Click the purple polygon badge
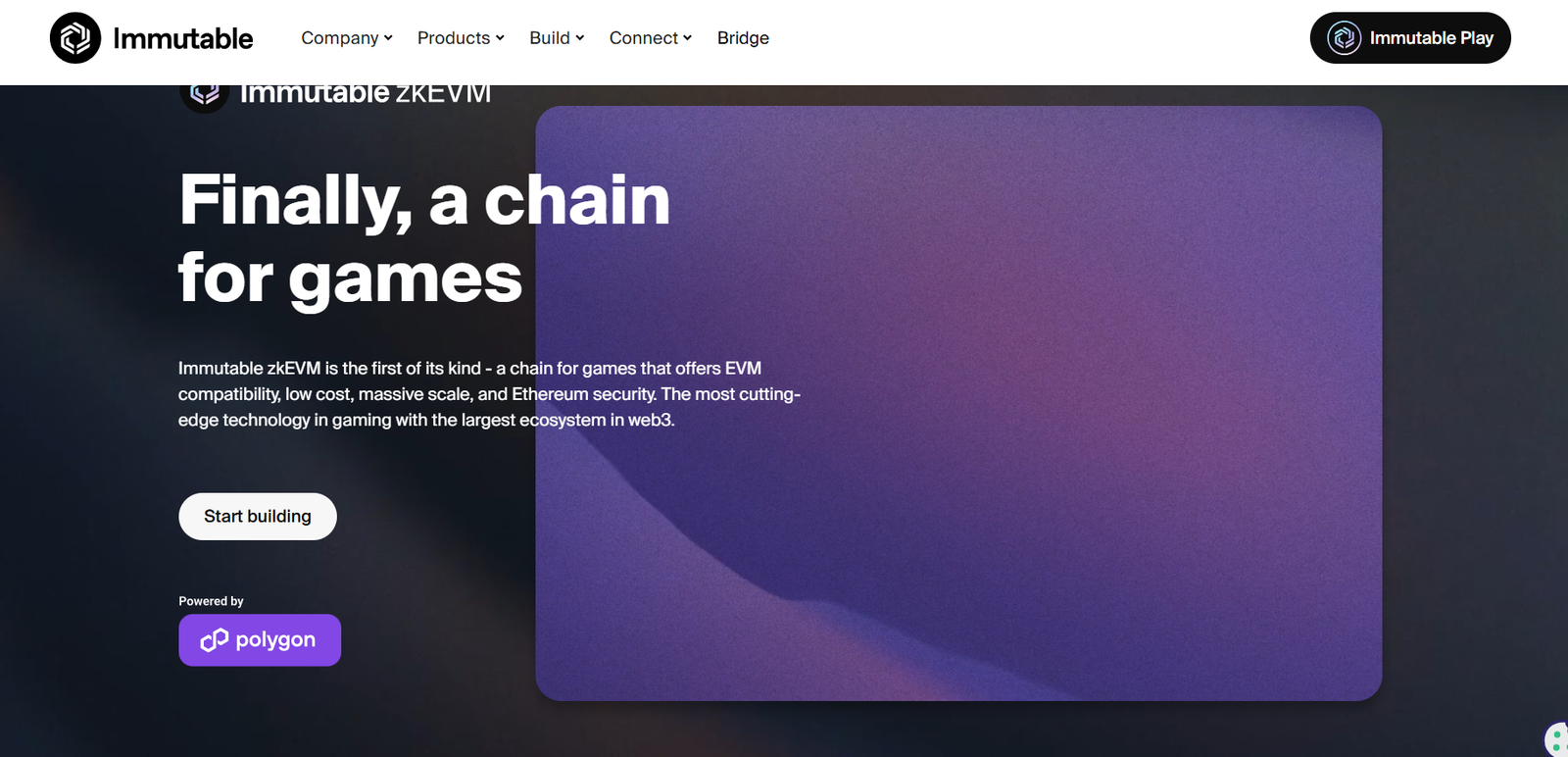This screenshot has height=757, width=1568. pyautogui.click(x=260, y=640)
